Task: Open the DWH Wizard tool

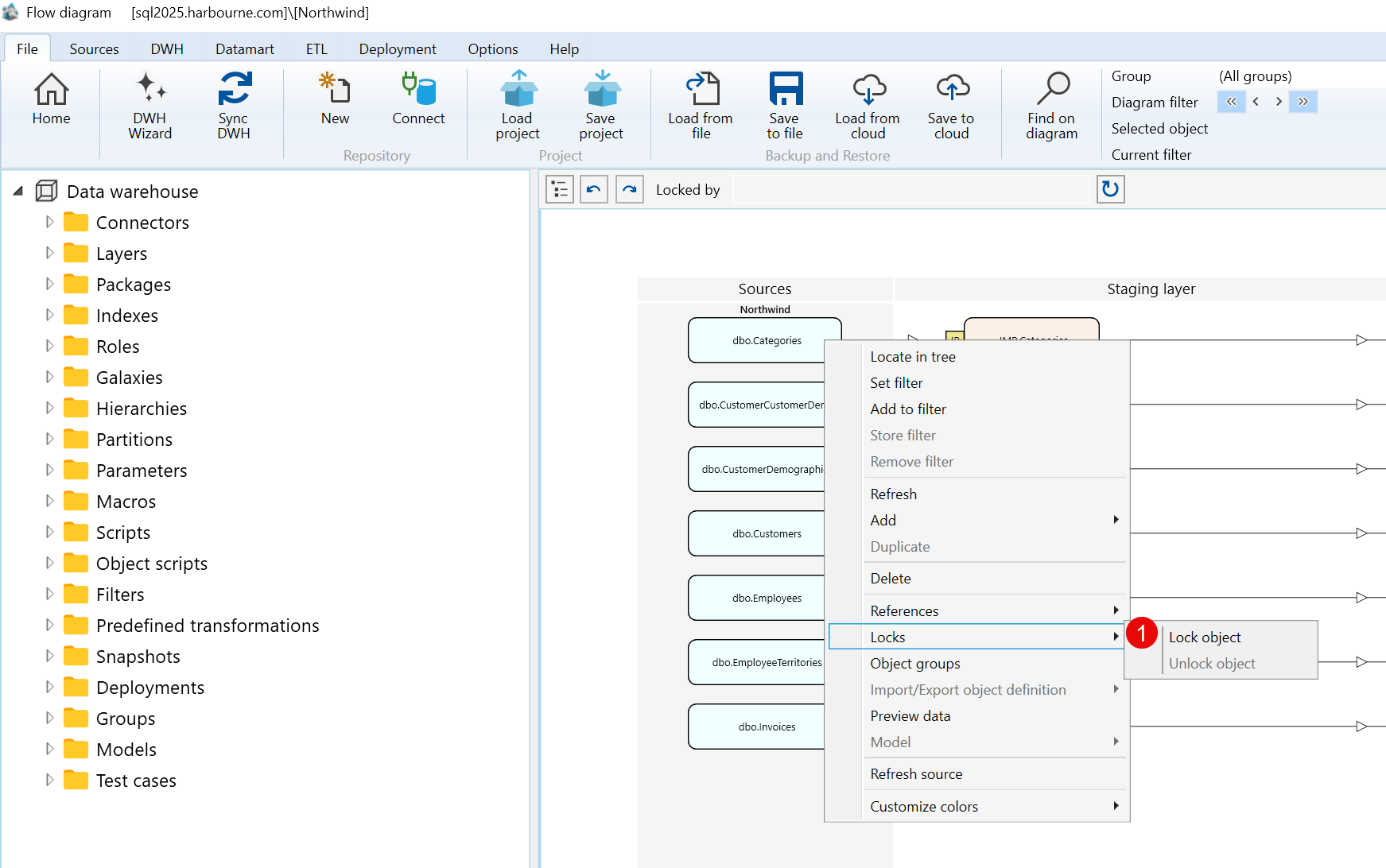Action: point(150,105)
